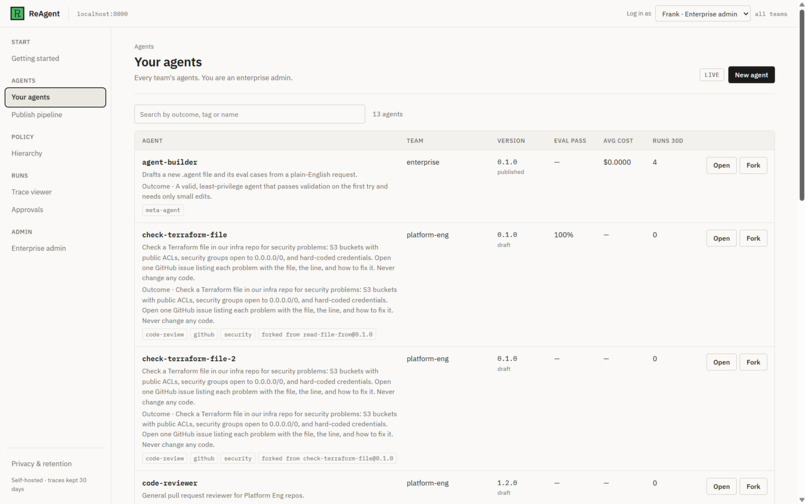Screen dimensions: 806x504
Task: Click the 1.2.0 version of code-reviewer
Action: pos(507,483)
